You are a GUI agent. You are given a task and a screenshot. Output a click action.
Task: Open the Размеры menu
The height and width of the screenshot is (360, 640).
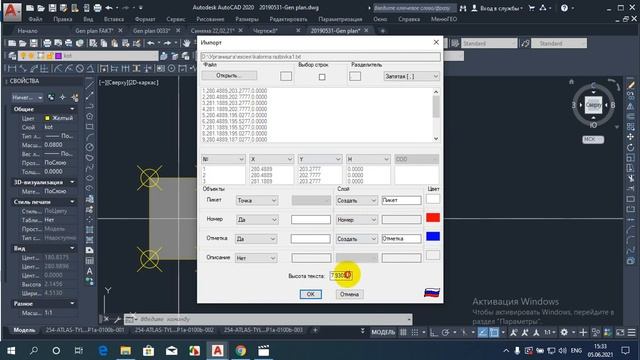tap(247, 19)
